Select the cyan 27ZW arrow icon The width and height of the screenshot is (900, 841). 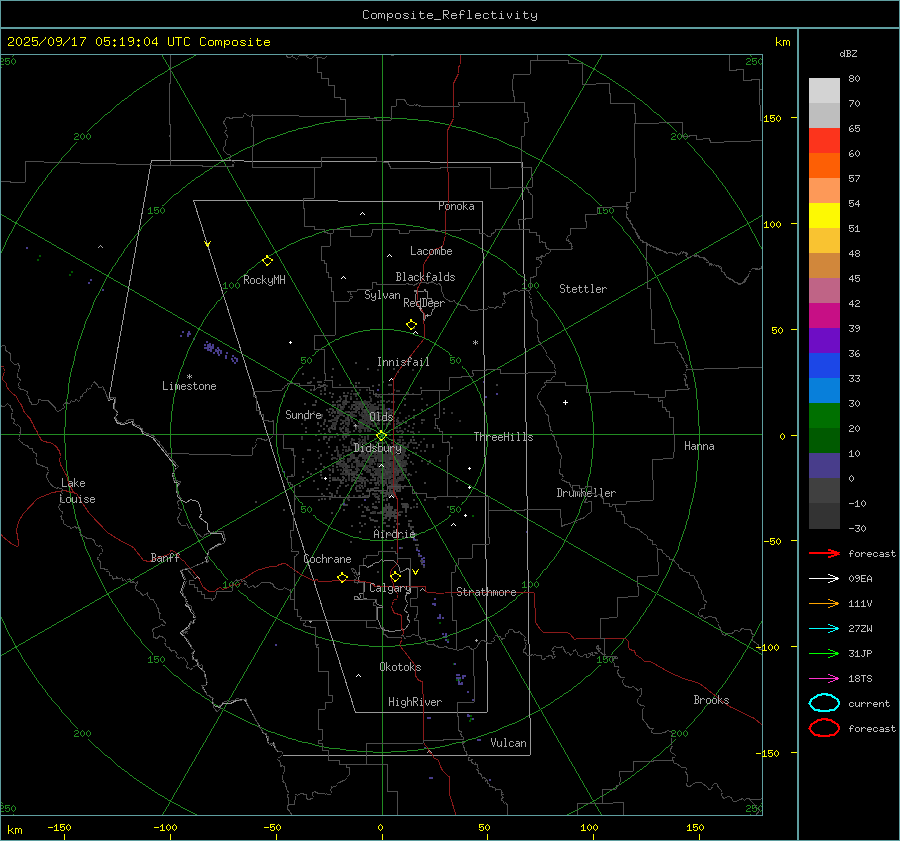coord(824,628)
